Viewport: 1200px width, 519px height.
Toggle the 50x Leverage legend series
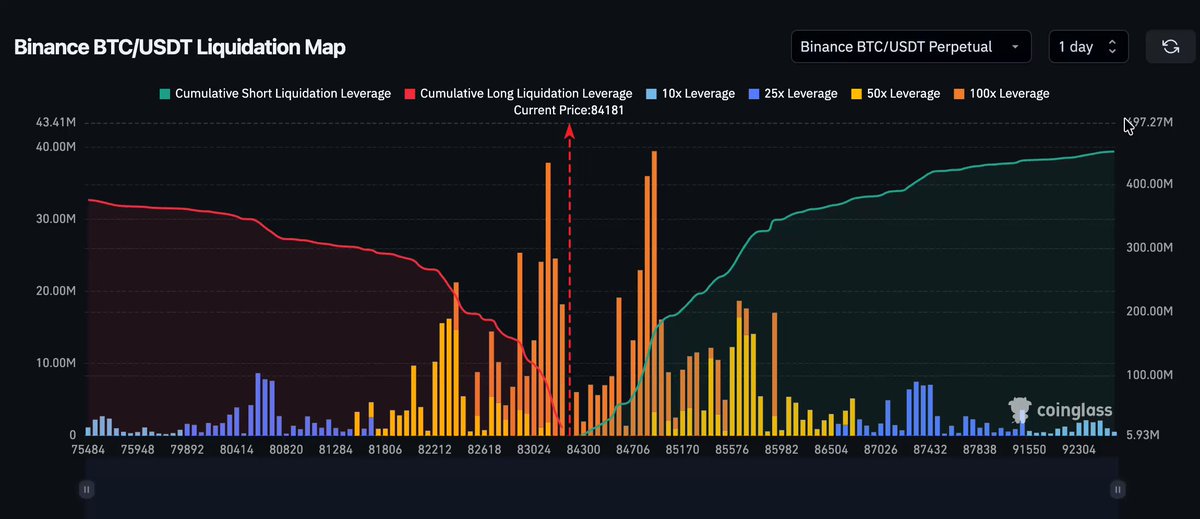point(895,93)
